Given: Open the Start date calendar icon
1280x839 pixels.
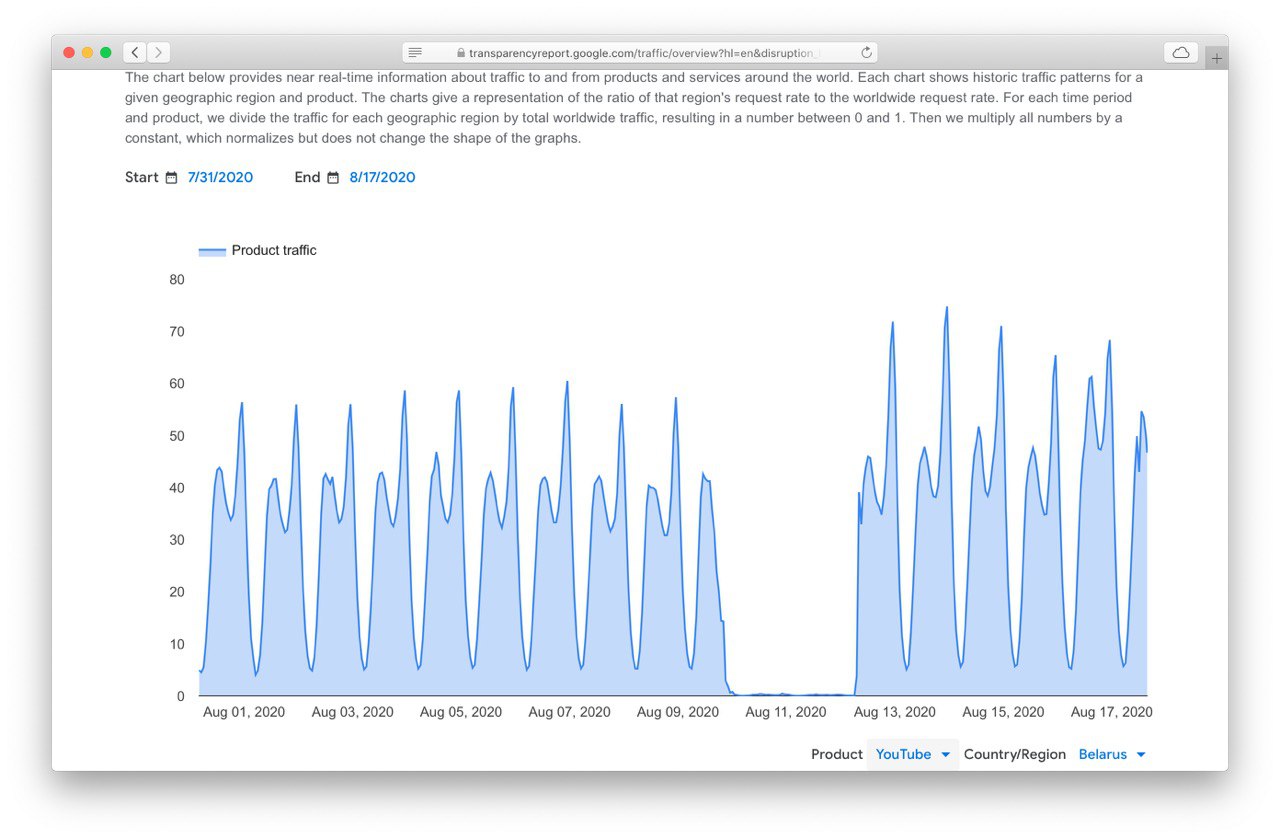Looking at the screenshot, I should click(171, 177).
